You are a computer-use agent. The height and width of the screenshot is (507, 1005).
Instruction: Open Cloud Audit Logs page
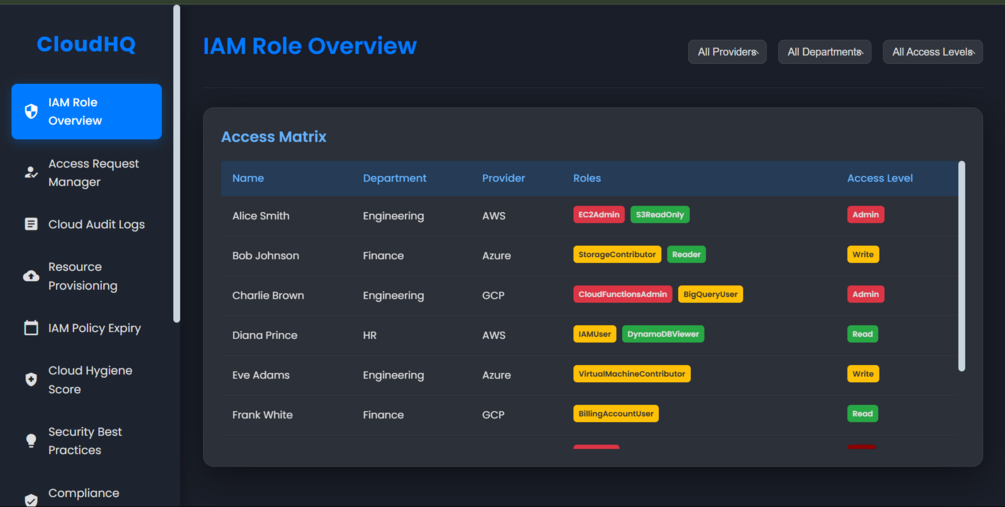click(87, 224)
